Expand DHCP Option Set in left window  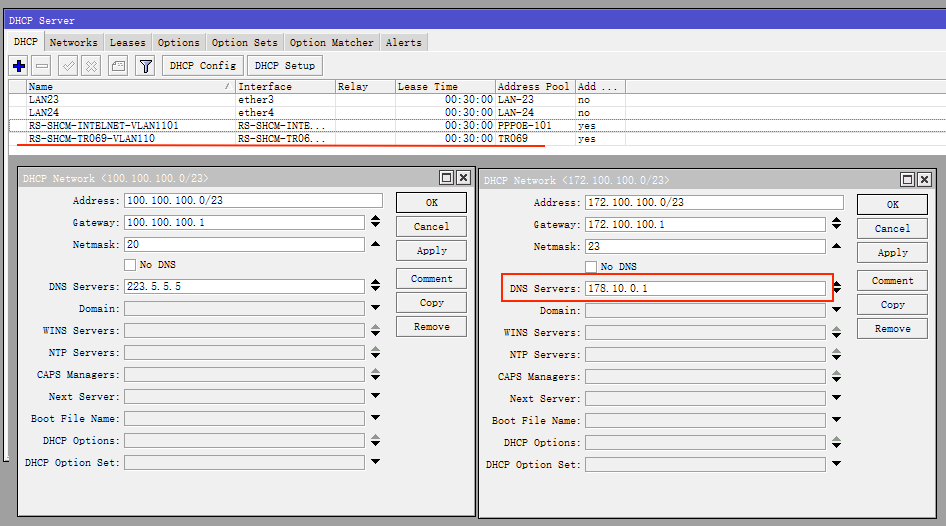(375, 462)
